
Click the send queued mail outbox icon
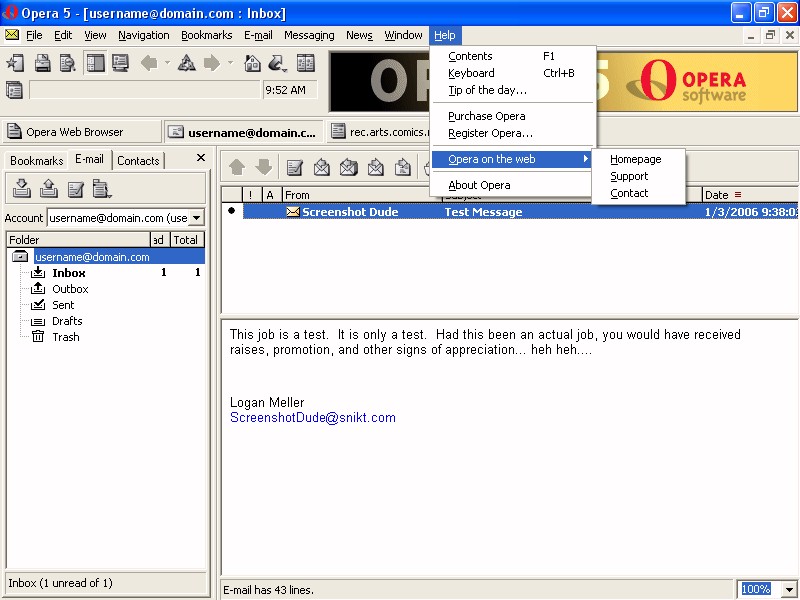pyautogui.click(x=49, y=189)
